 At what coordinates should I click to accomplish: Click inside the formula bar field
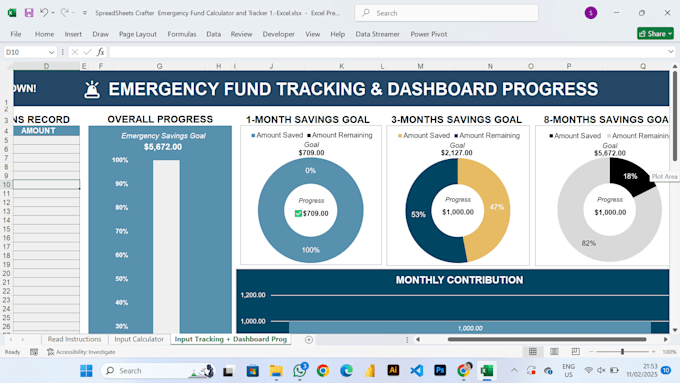(388, 52)
